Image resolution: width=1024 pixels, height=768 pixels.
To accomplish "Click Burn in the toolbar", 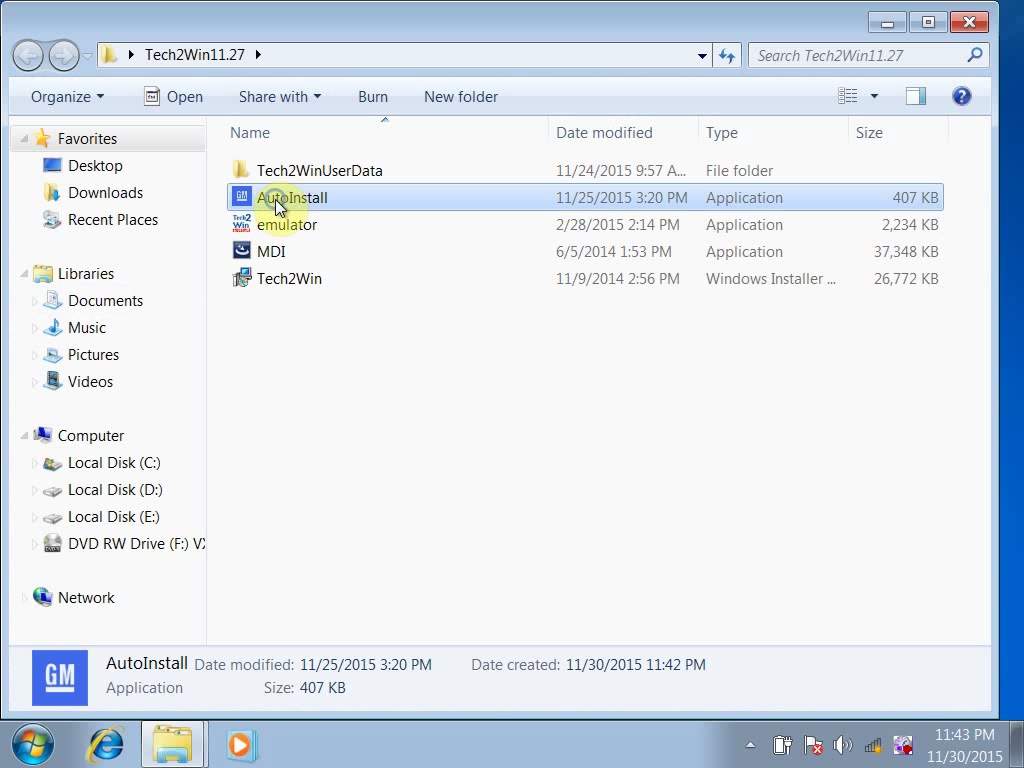I will point(373,97).
